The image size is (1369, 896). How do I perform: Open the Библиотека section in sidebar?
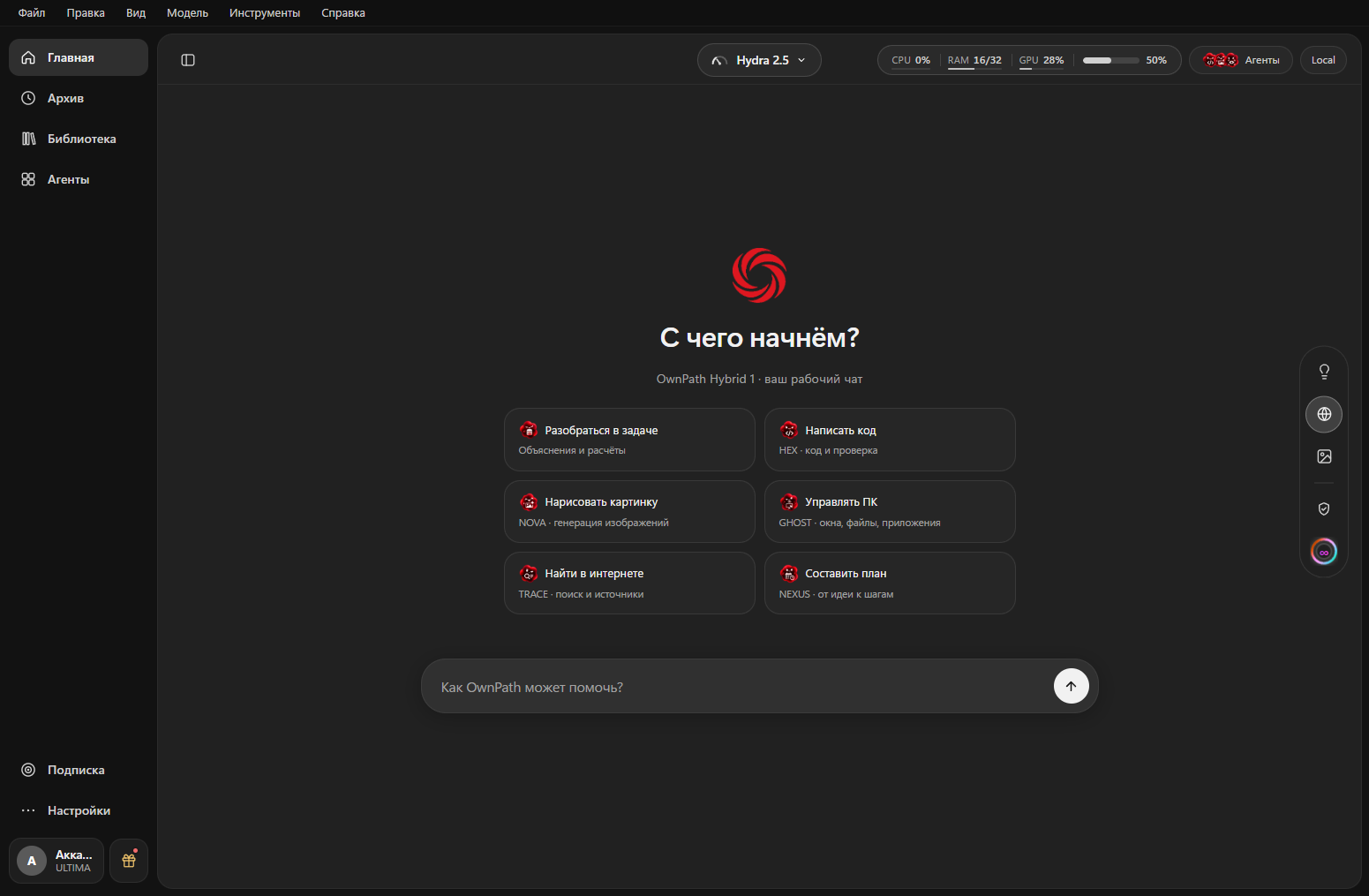(x=79, y=139)
